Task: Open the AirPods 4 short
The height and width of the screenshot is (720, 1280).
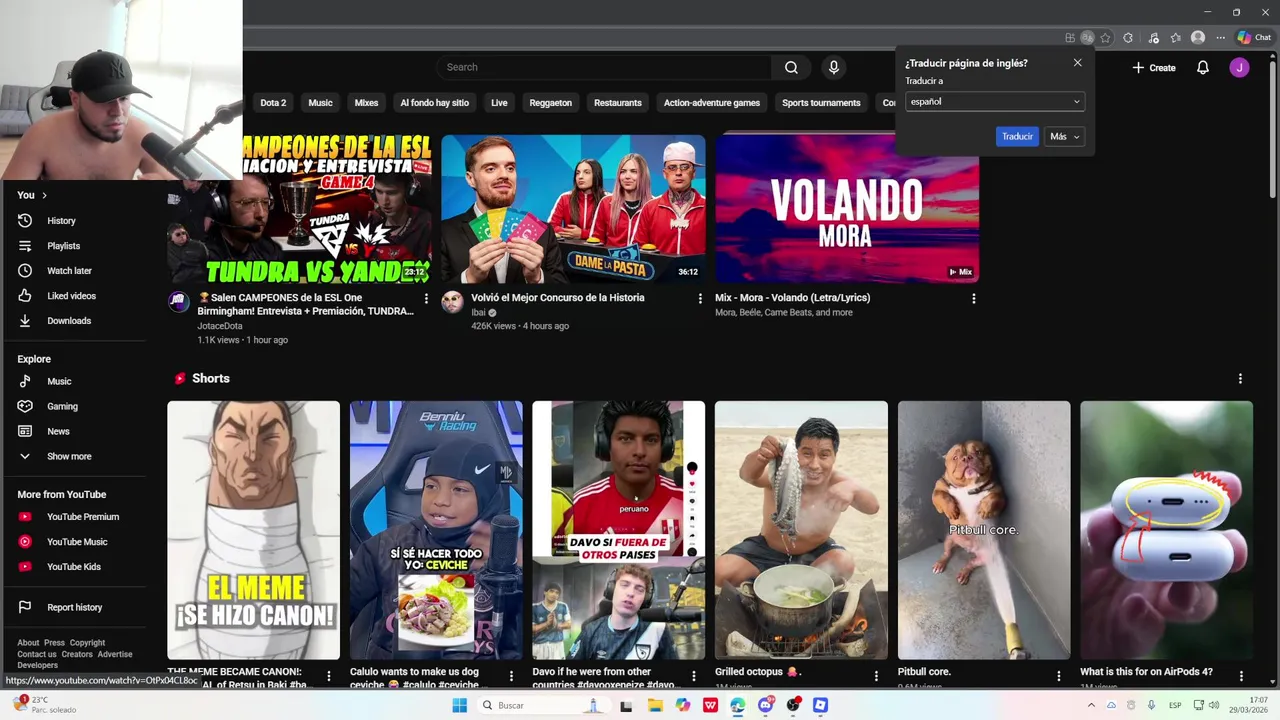Action: [1166, 530]
